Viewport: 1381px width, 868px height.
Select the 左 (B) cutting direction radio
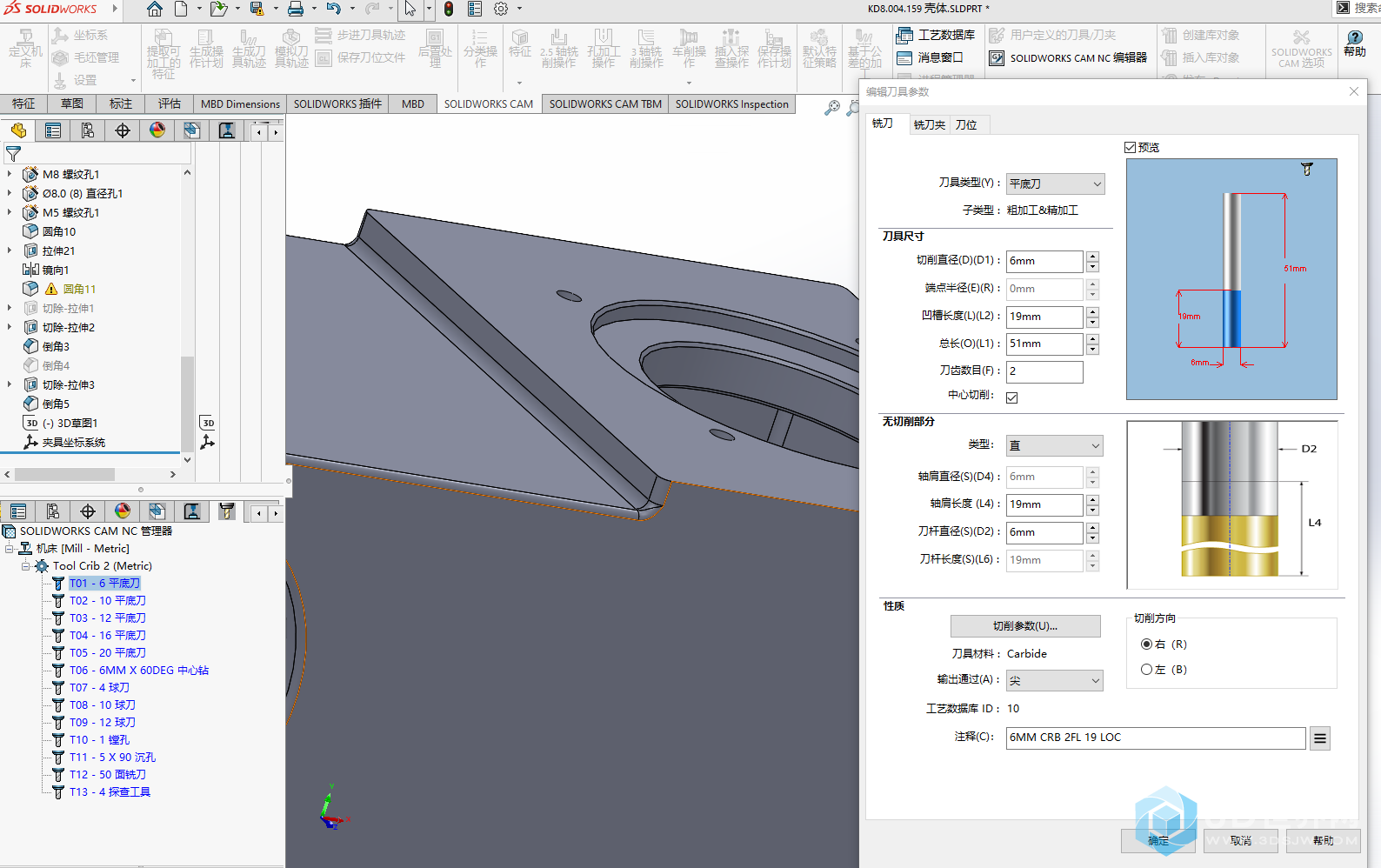1146,670
